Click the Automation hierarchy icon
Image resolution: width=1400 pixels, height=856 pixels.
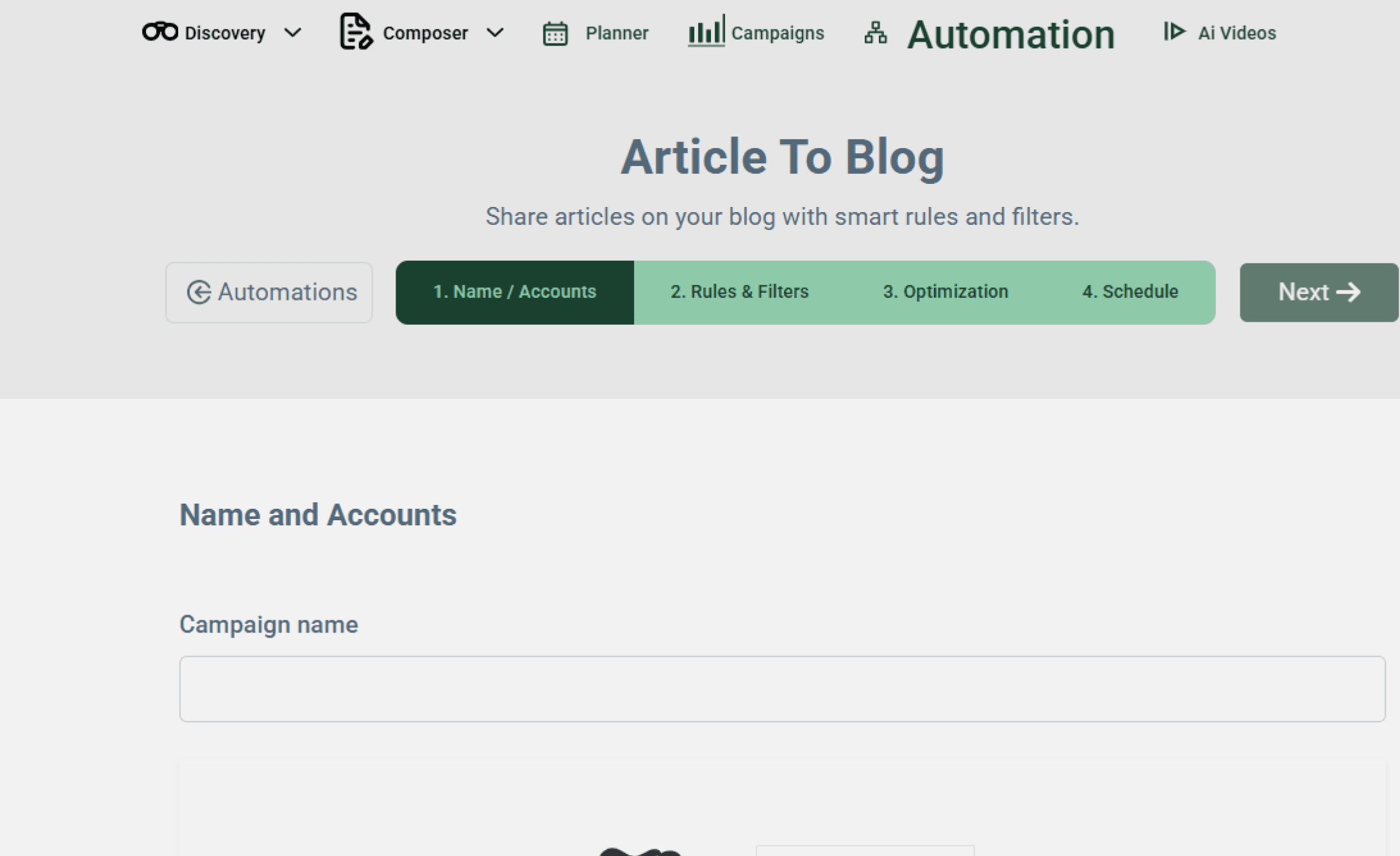point(876,33)
